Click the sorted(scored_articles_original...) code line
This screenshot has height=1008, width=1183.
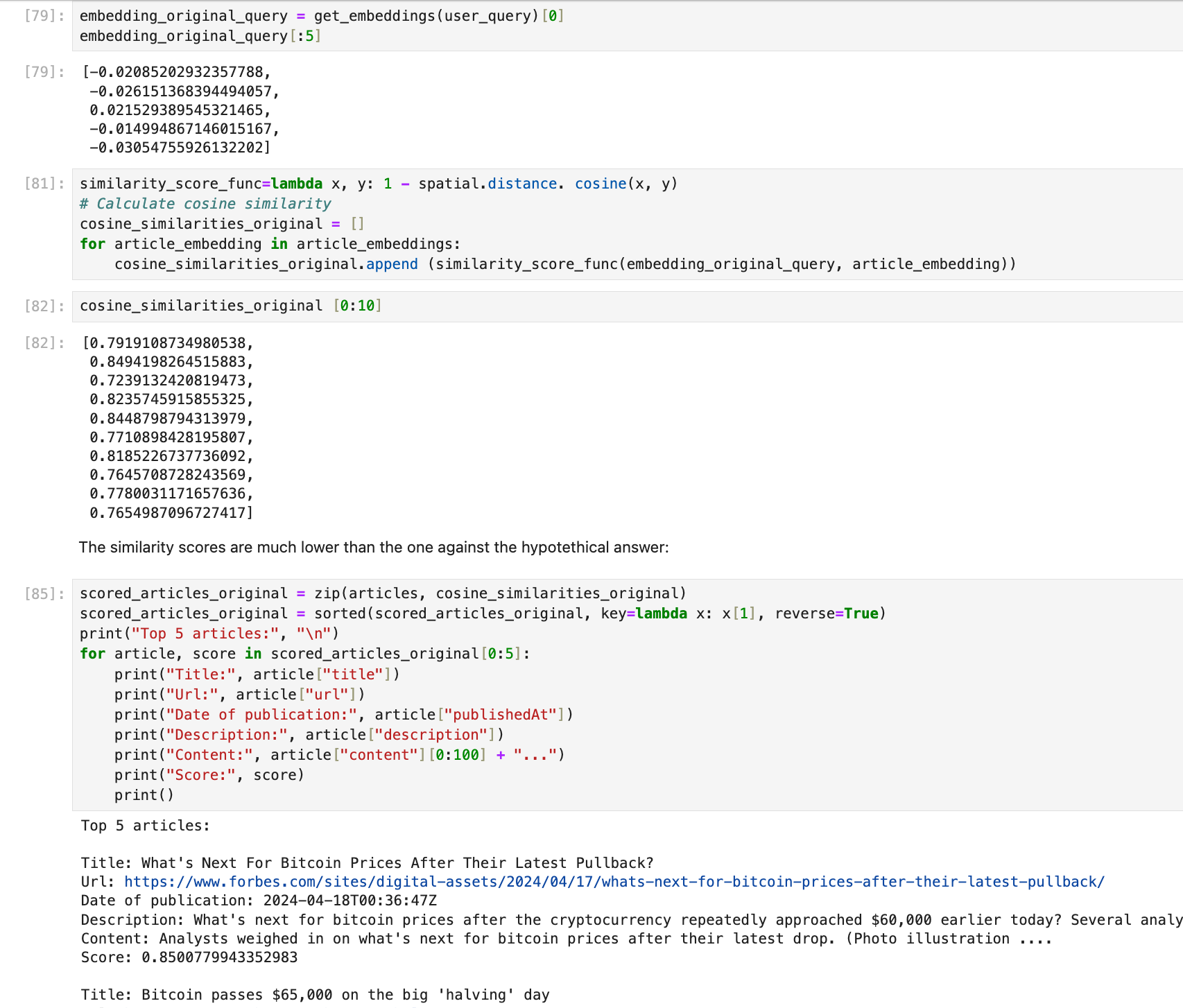click(483, 614)
